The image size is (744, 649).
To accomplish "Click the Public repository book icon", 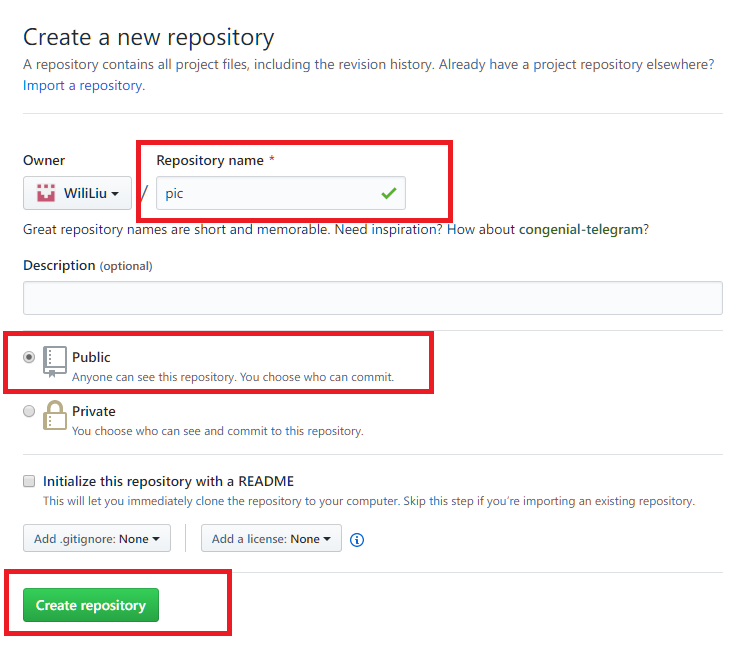I will [x=55, y=362].
